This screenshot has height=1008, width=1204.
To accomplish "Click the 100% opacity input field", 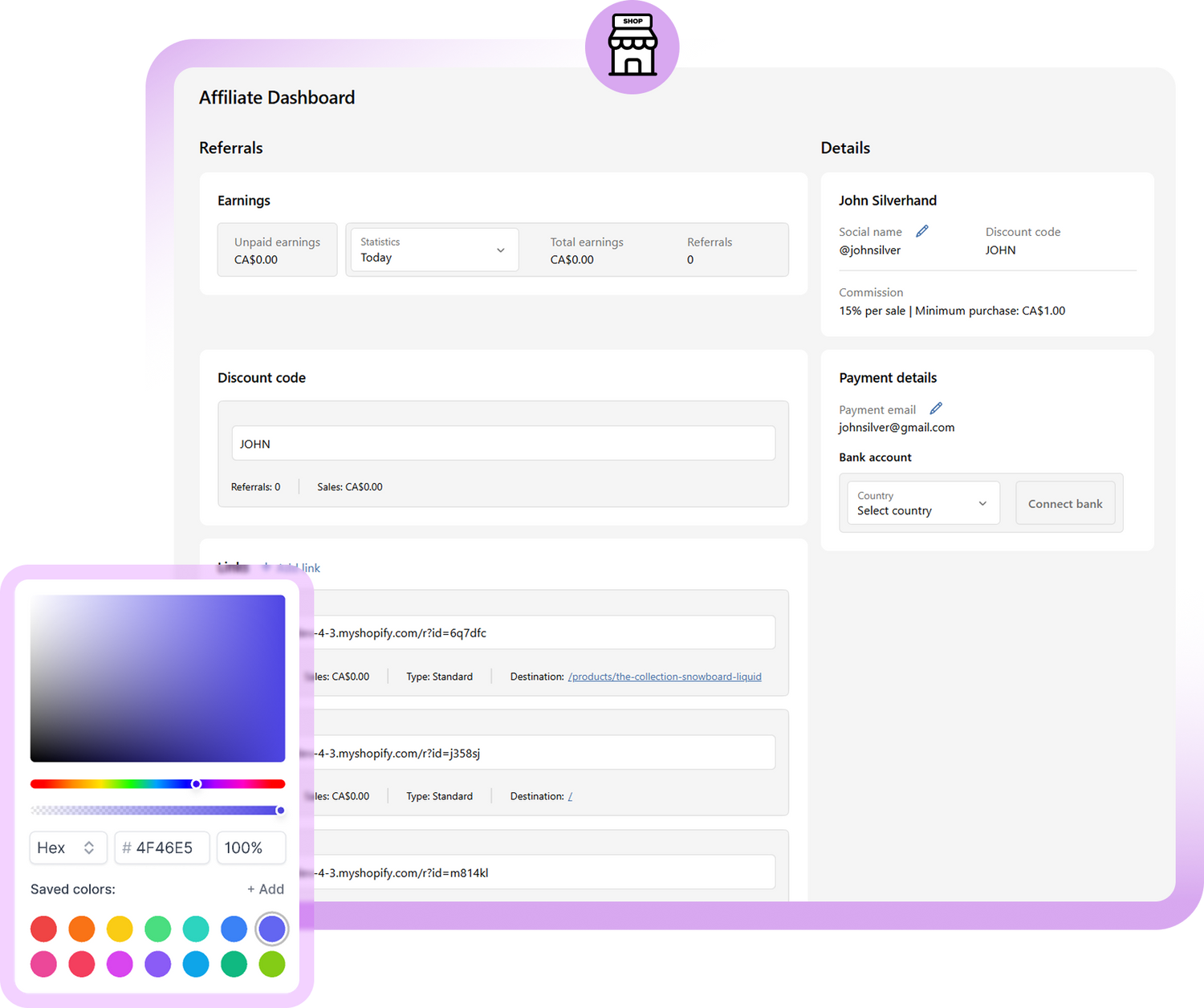I will (x=250, y=847).
